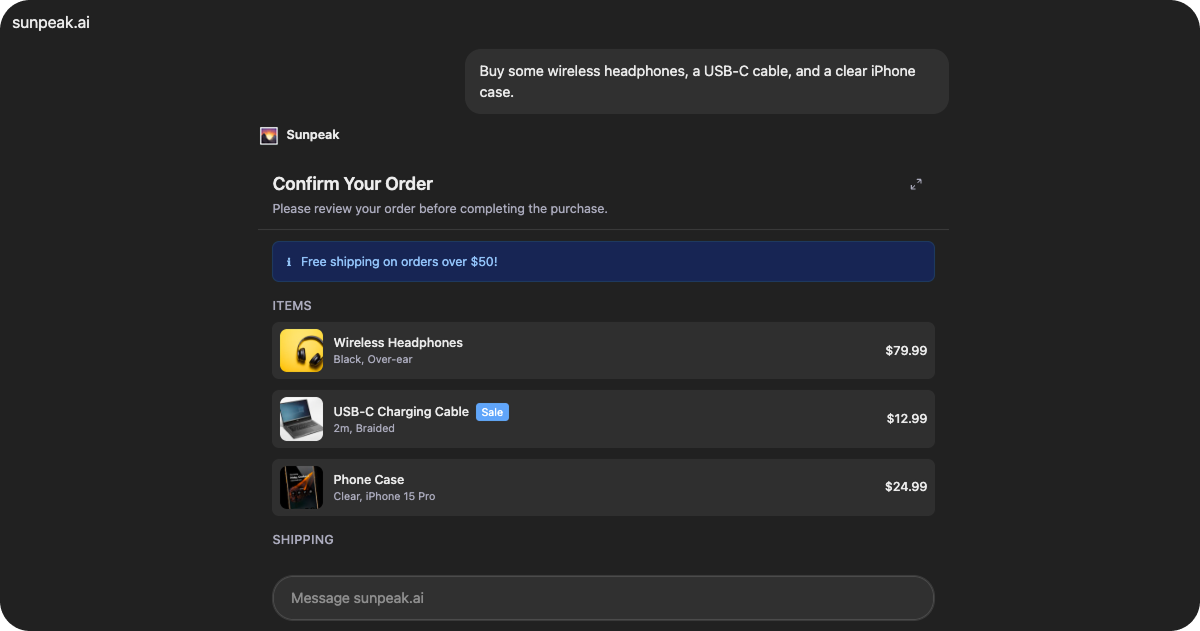The width and height of the screenshot is (1200, 631).
Task: Click the Free shipping banner text
Action: (399, 262)
